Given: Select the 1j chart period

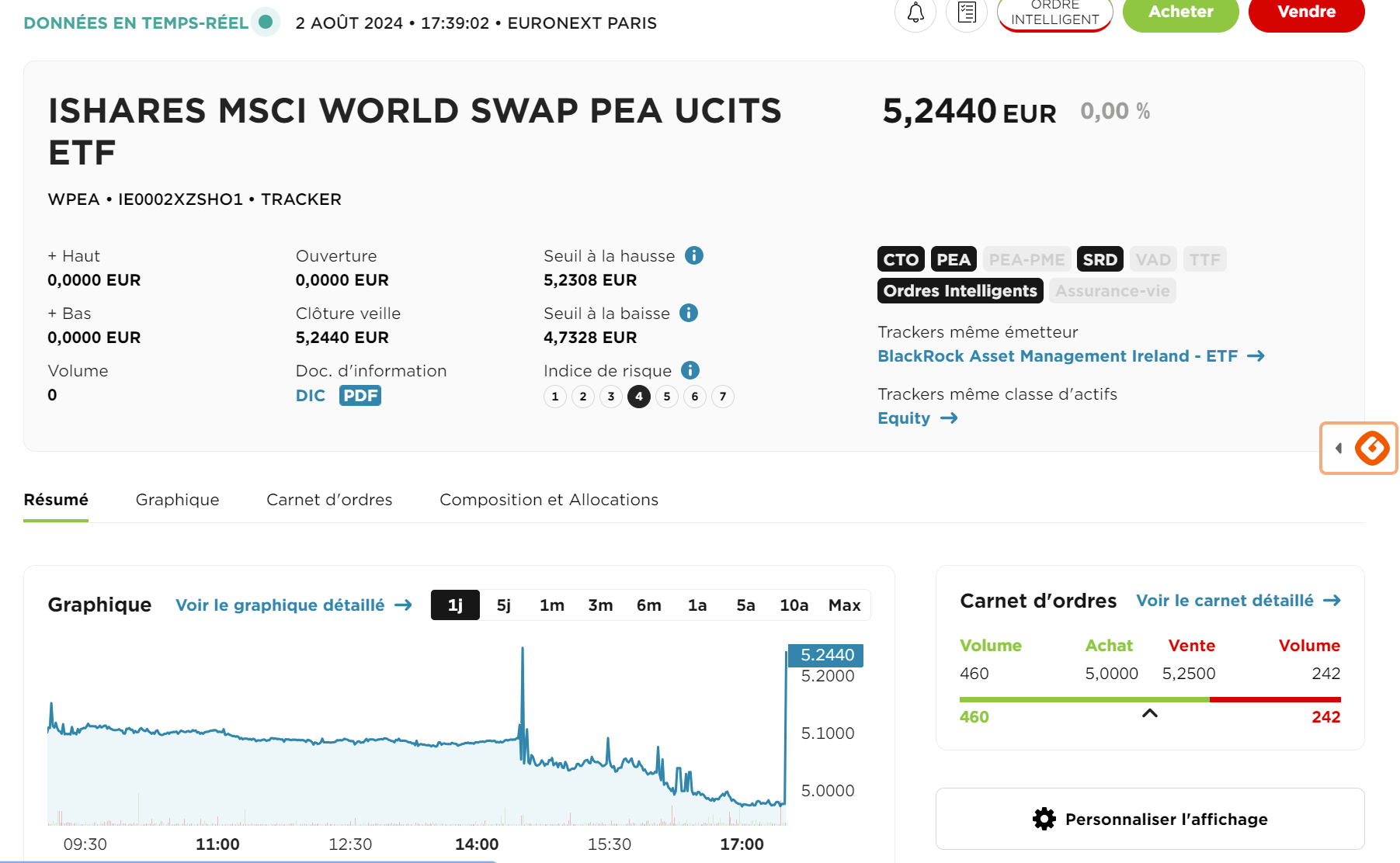Looking at the screenshot, I should coord(455,605).
